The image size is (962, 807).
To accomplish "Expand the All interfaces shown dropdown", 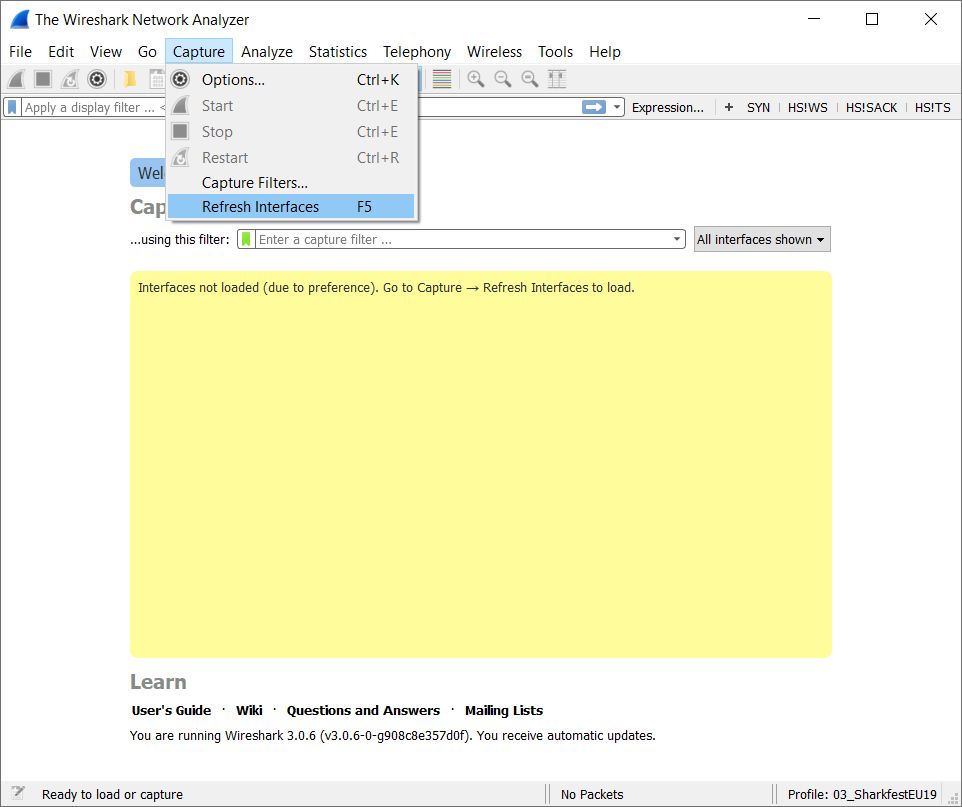I will [762, 240].
